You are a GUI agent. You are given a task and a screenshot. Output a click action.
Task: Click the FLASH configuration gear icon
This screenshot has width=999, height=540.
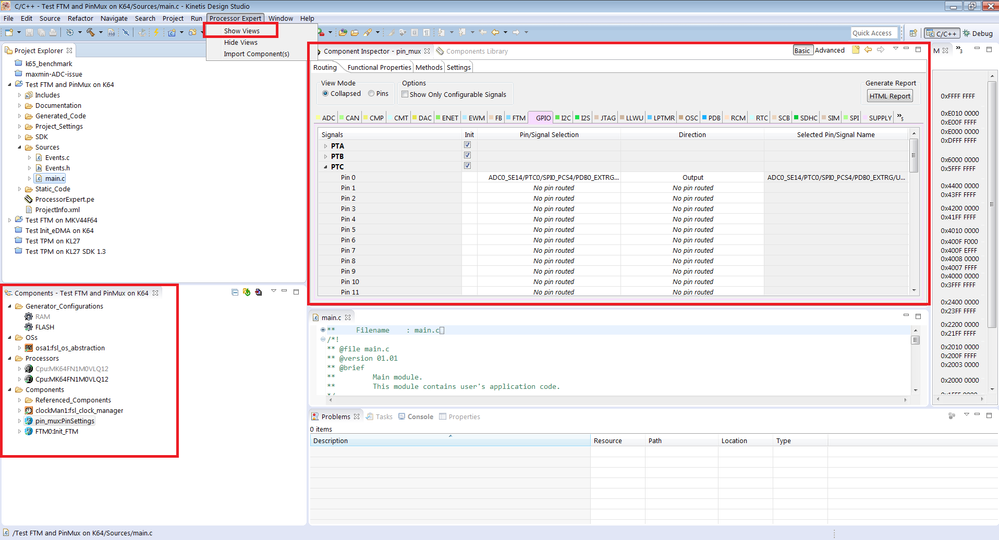(29, 327)
